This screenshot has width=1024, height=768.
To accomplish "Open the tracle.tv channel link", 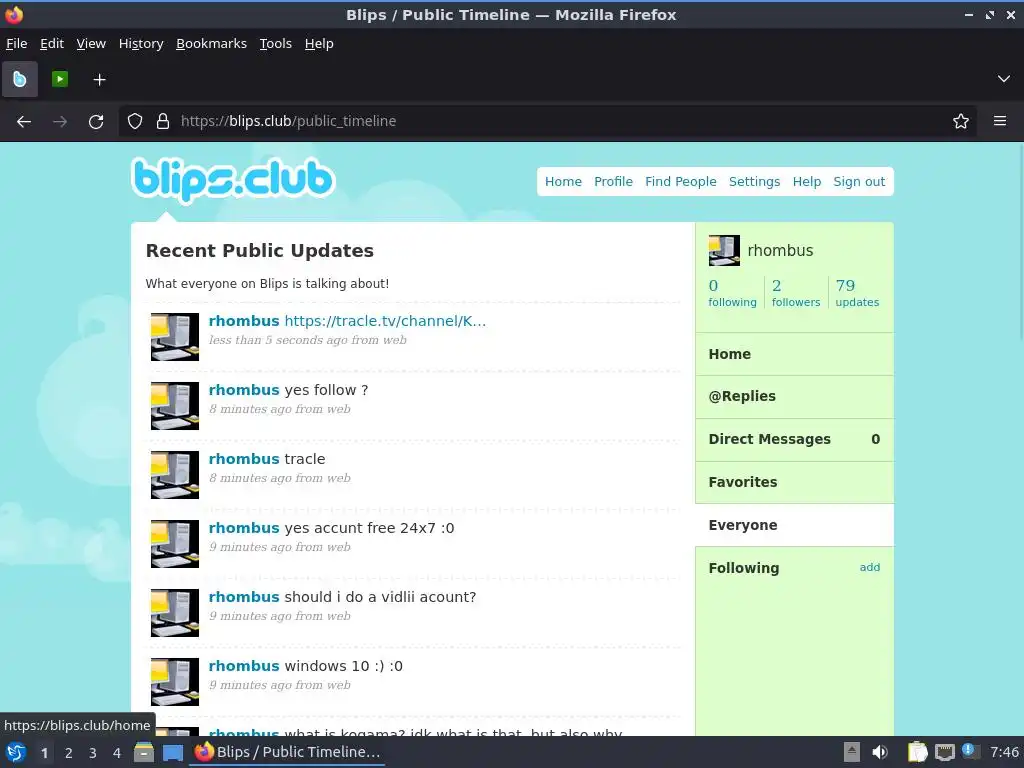I will tap(385, 321).
